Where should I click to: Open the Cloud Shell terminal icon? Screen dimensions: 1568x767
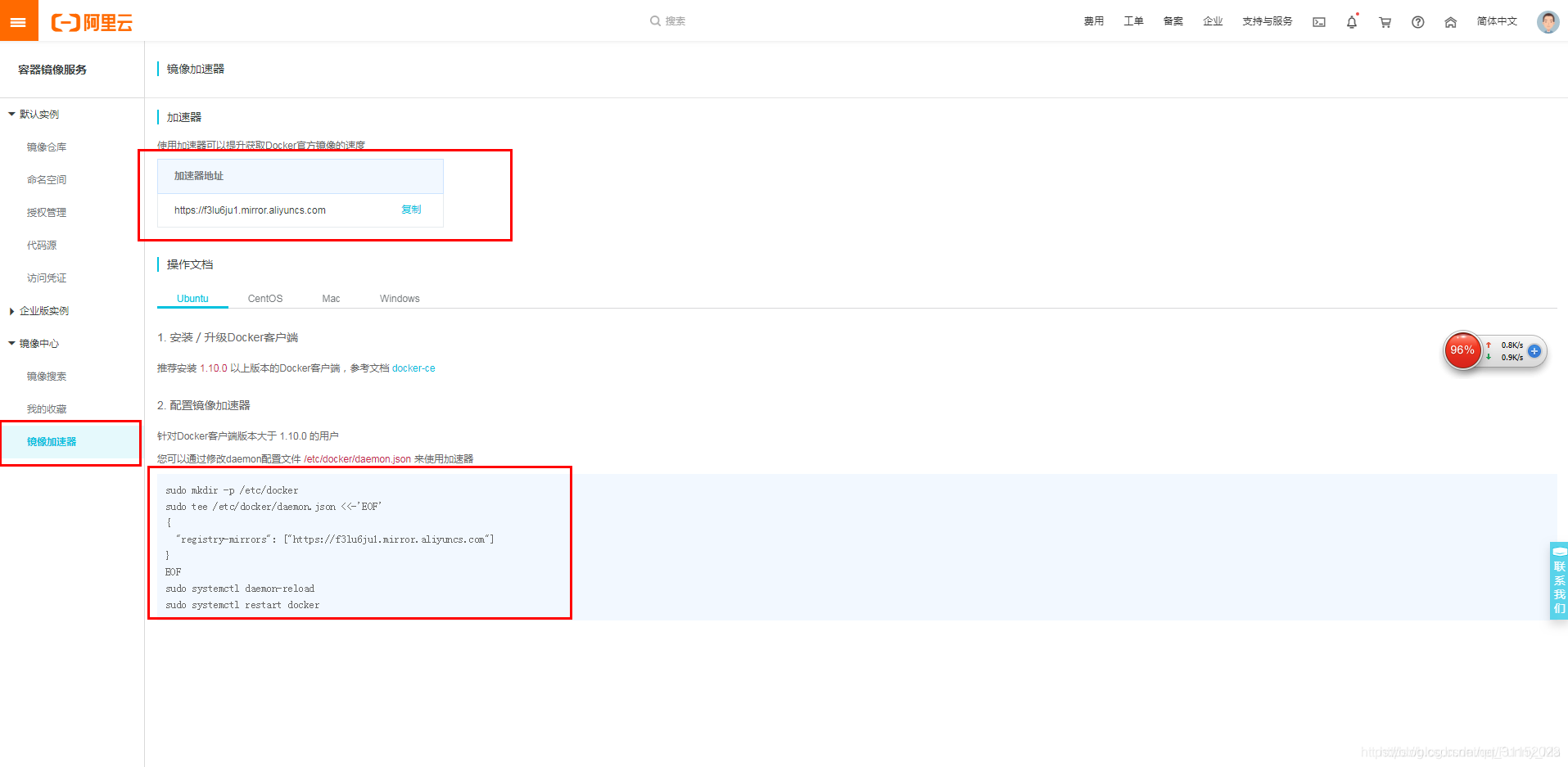(1319, 22)
